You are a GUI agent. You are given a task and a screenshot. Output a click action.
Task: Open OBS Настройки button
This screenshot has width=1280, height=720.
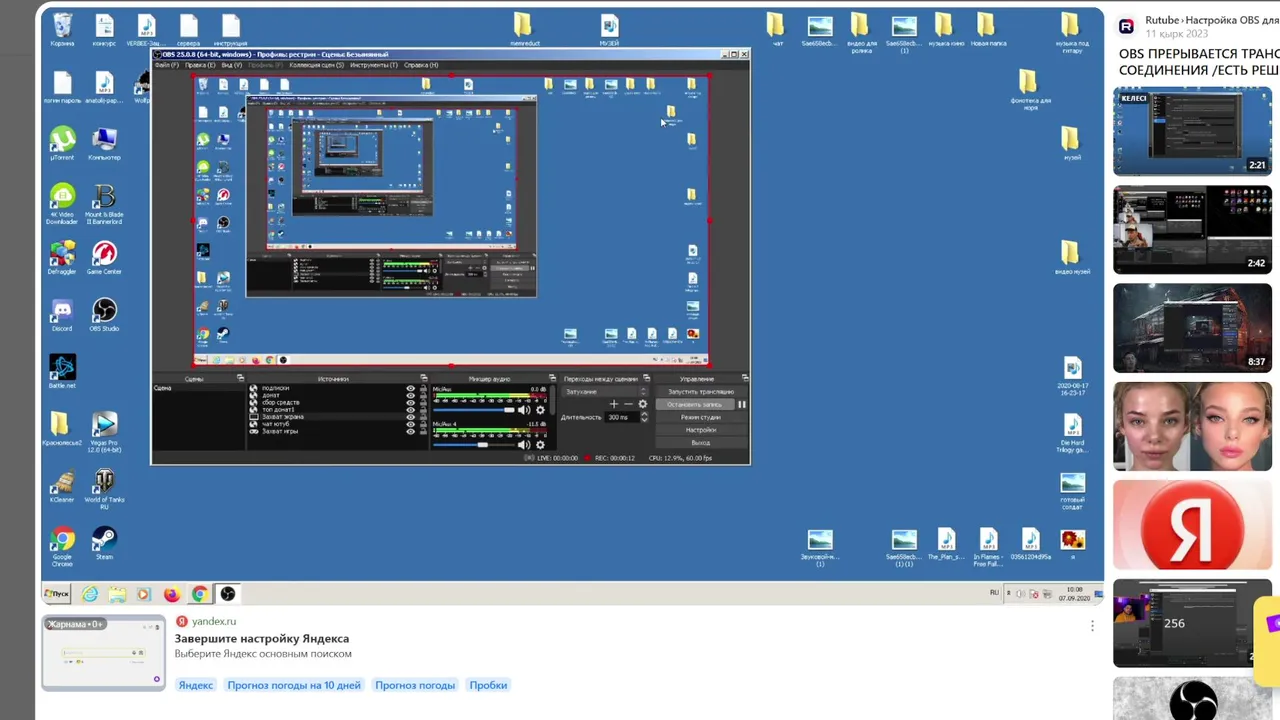(701, 430)
